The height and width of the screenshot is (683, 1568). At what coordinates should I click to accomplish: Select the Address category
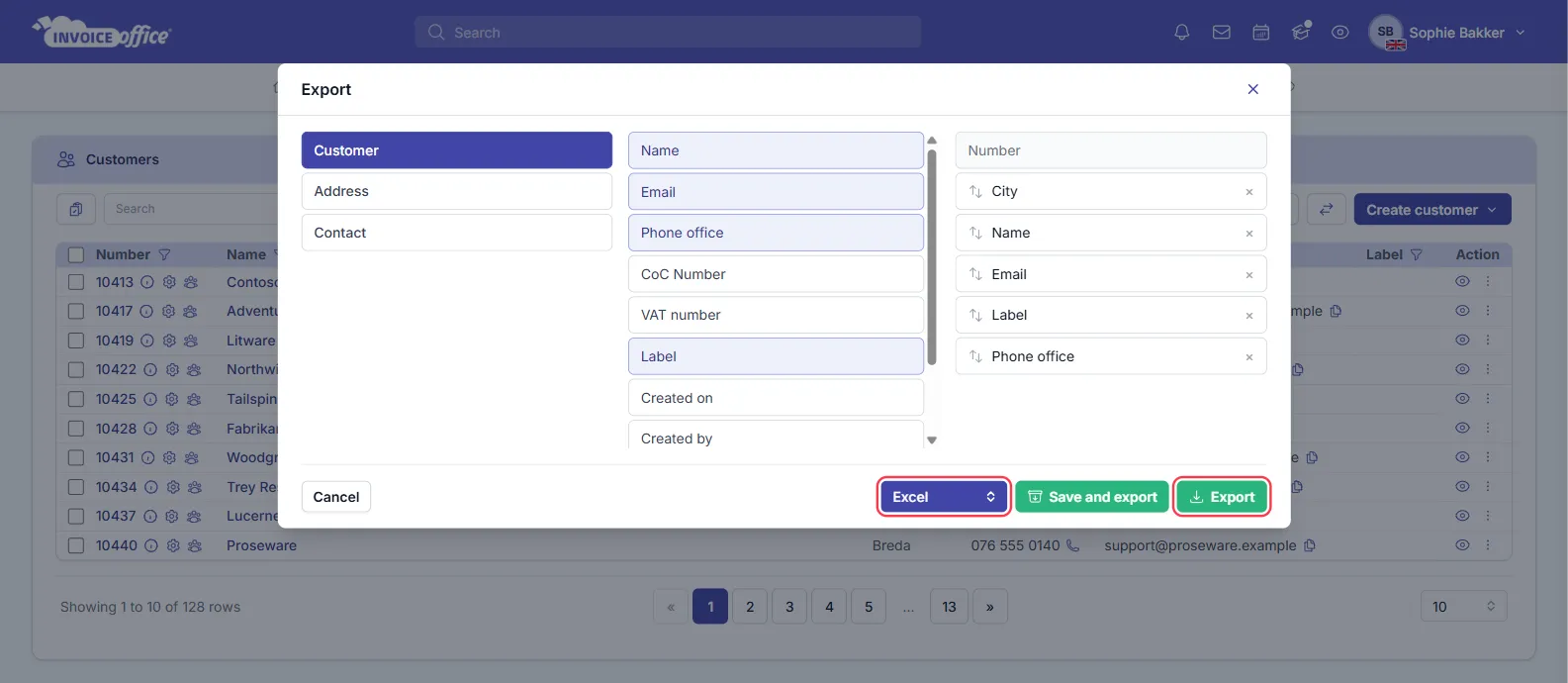(x=457, y=191)
